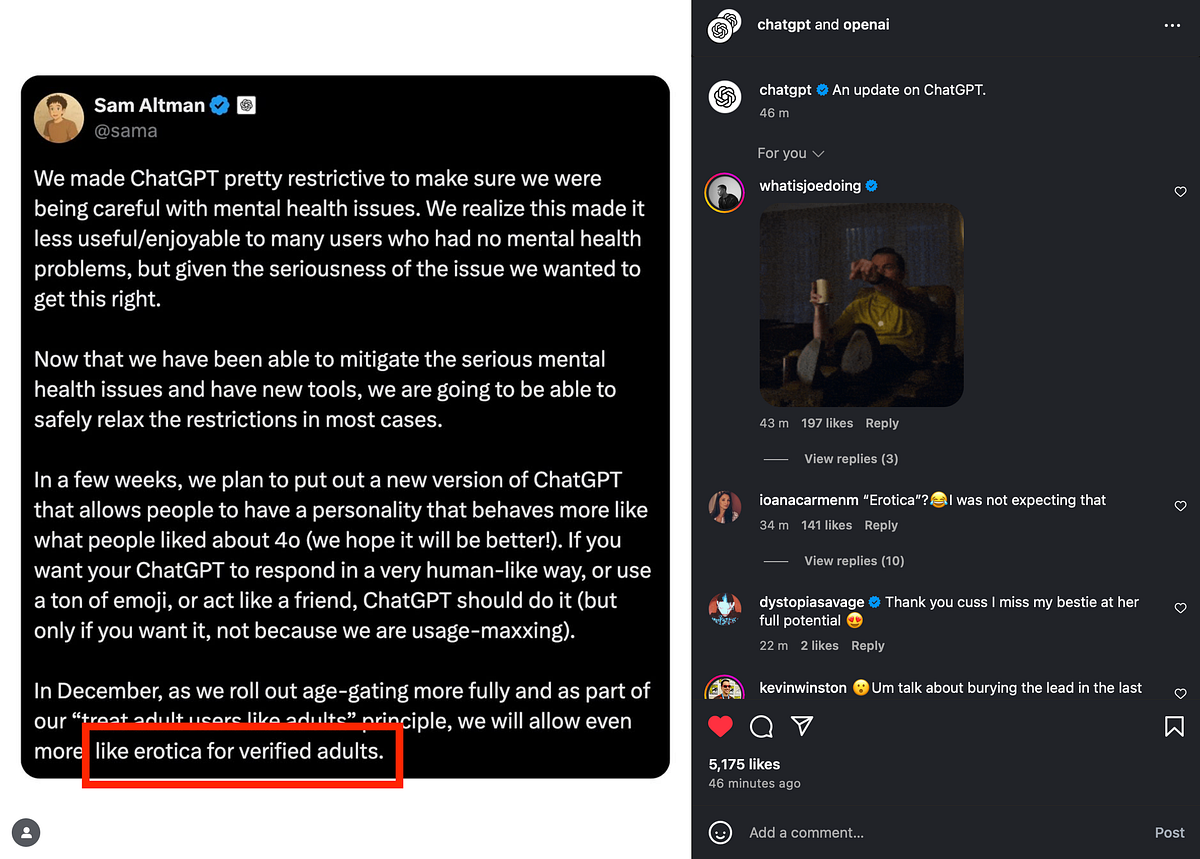Screen dimensions: 1200x859
Task: Like ioanacarmenm's Erotica comment
Action: point(1180,506)
